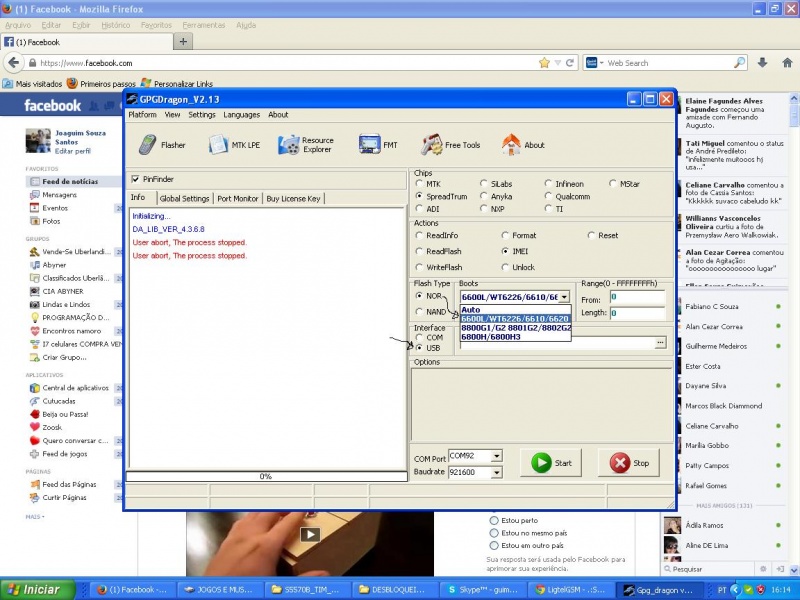
Task: Click the 0% progress bar
Action: click(x=266, y=476)
